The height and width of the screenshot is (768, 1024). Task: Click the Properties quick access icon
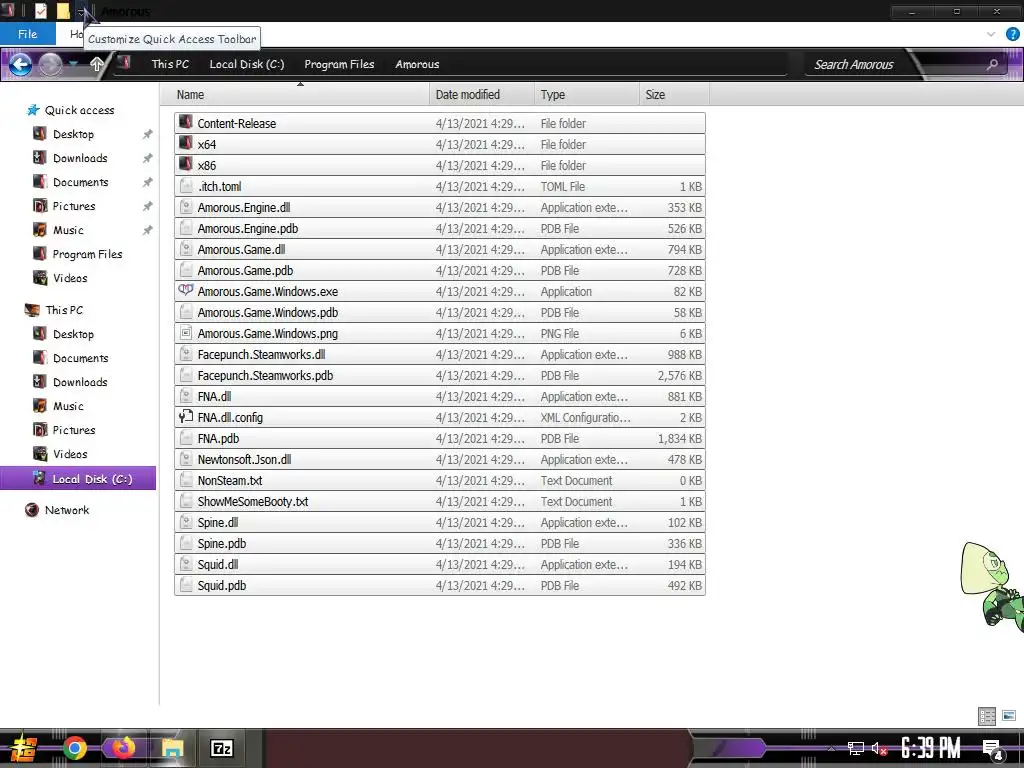[40, 11]
